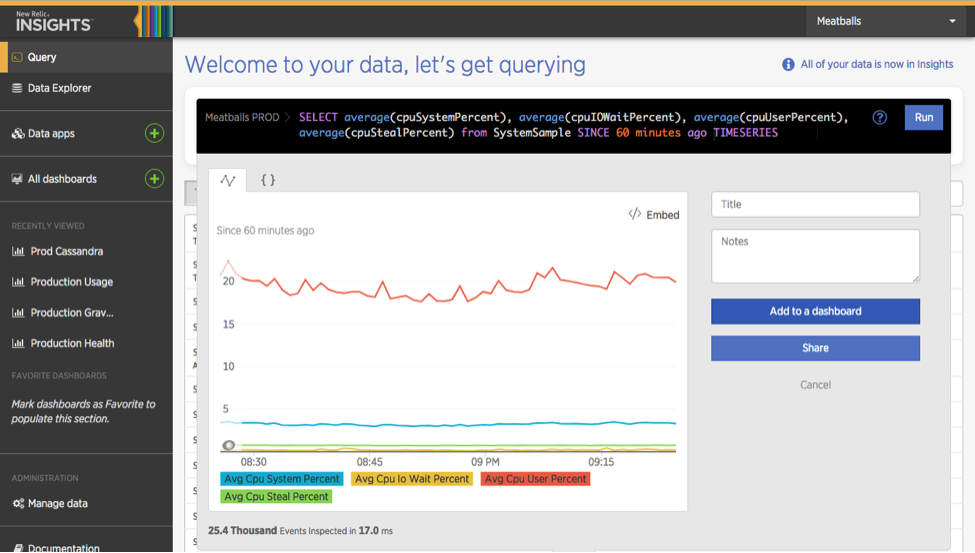The height and width of the screenshot is (553, 975).
Task: Switch to the chart view tab
Action: tap(228, 180)
